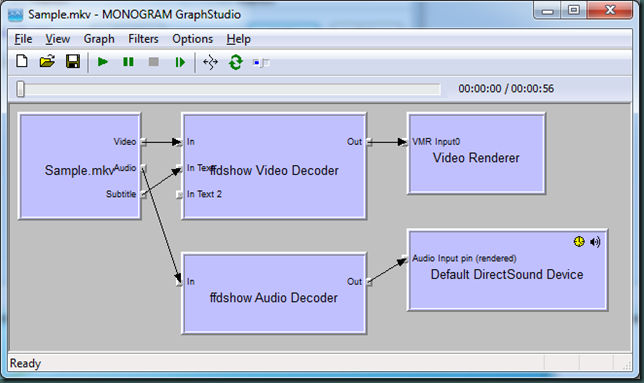Click the Ready status bar text
The image size is (644, 383).
(25, 363)
